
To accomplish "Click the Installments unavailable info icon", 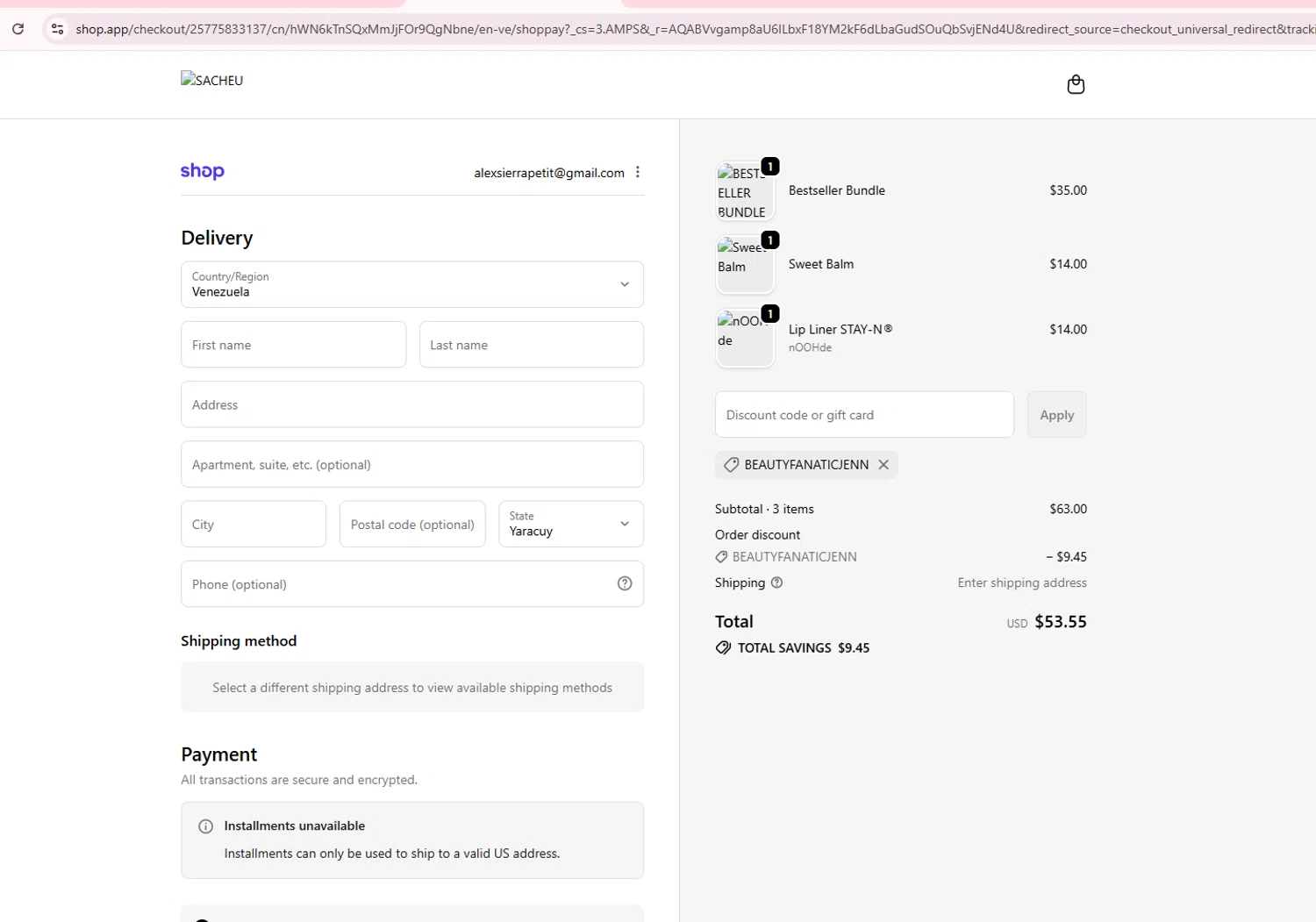I will [206, 826].
